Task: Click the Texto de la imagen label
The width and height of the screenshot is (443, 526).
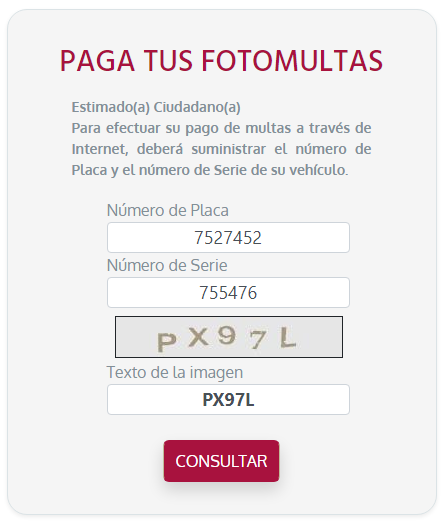Action: (175, 372)
